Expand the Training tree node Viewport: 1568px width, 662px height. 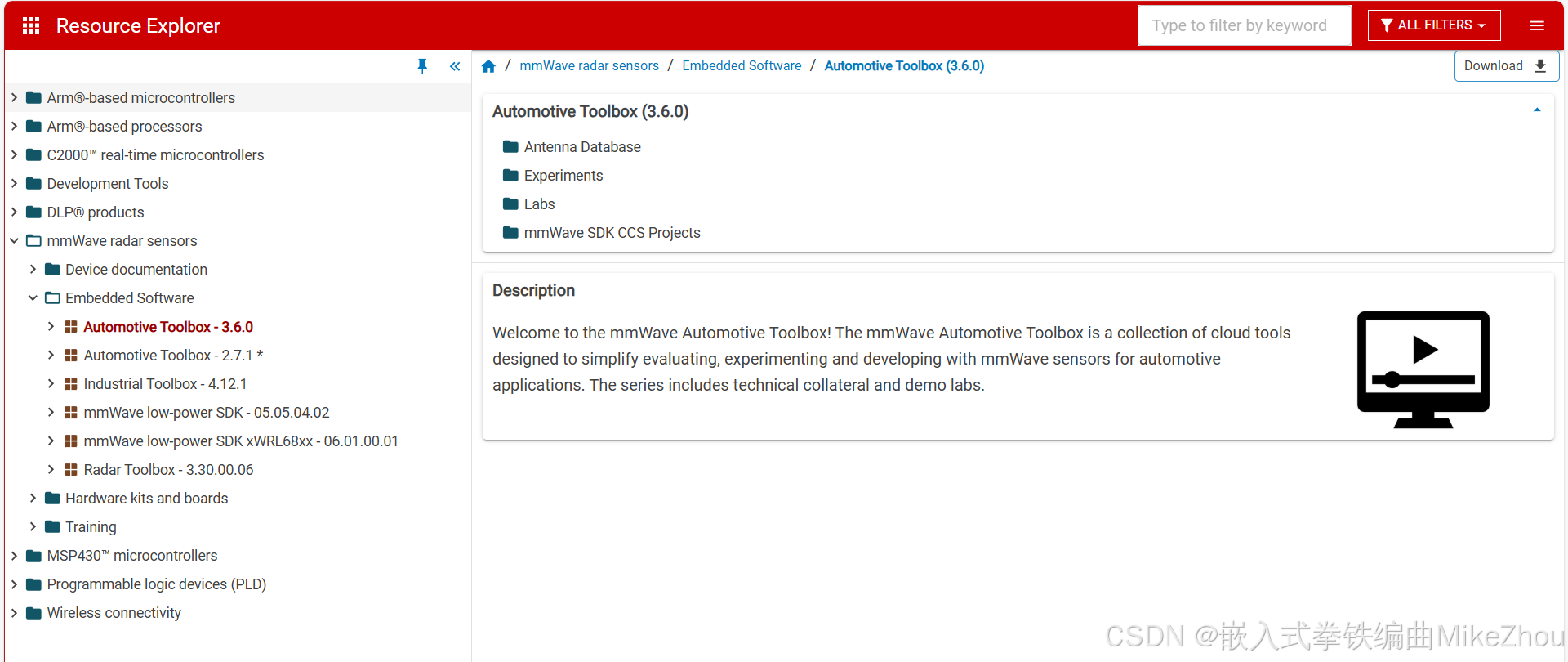click(x=33, y=526)
